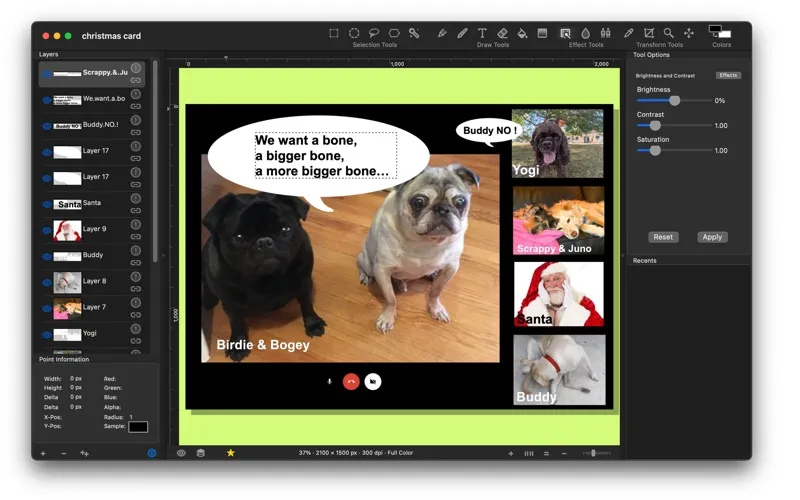
Task: Toggle visibility of Layer 7
Action: 46,308
